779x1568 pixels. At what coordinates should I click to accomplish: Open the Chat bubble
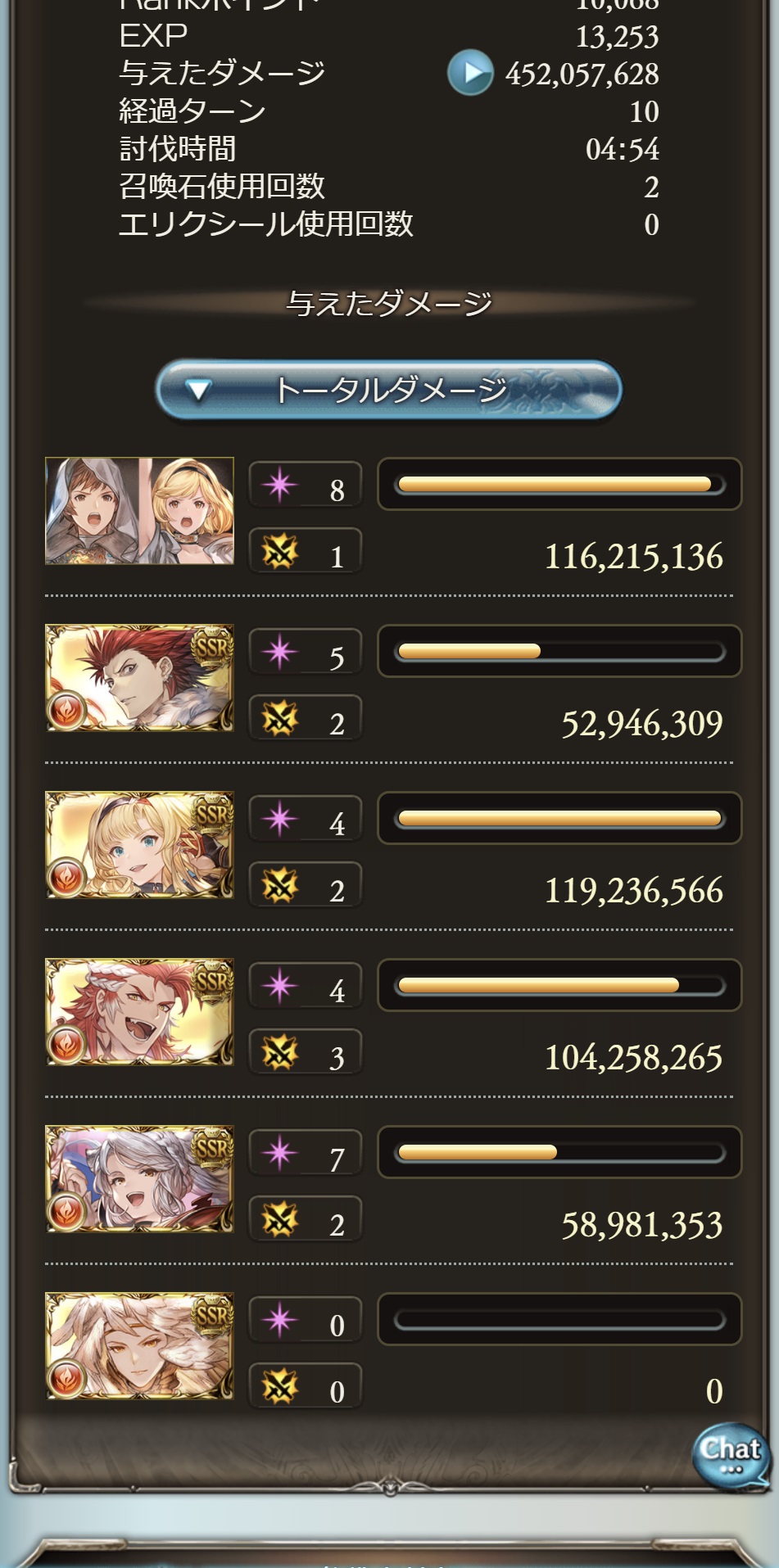pos(731,1455)
